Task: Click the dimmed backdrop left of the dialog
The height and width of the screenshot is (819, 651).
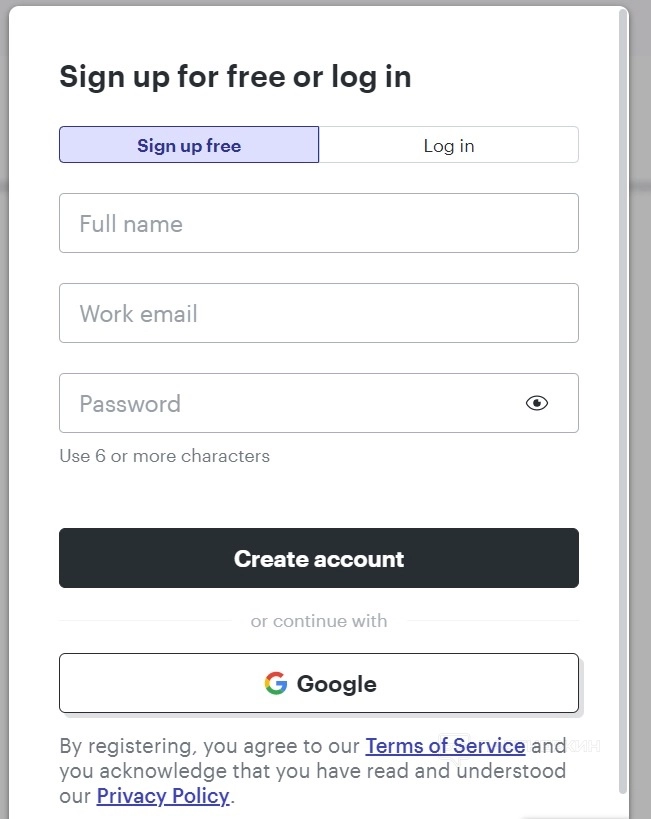Action: pyautogui.click(x=4, y=400)
